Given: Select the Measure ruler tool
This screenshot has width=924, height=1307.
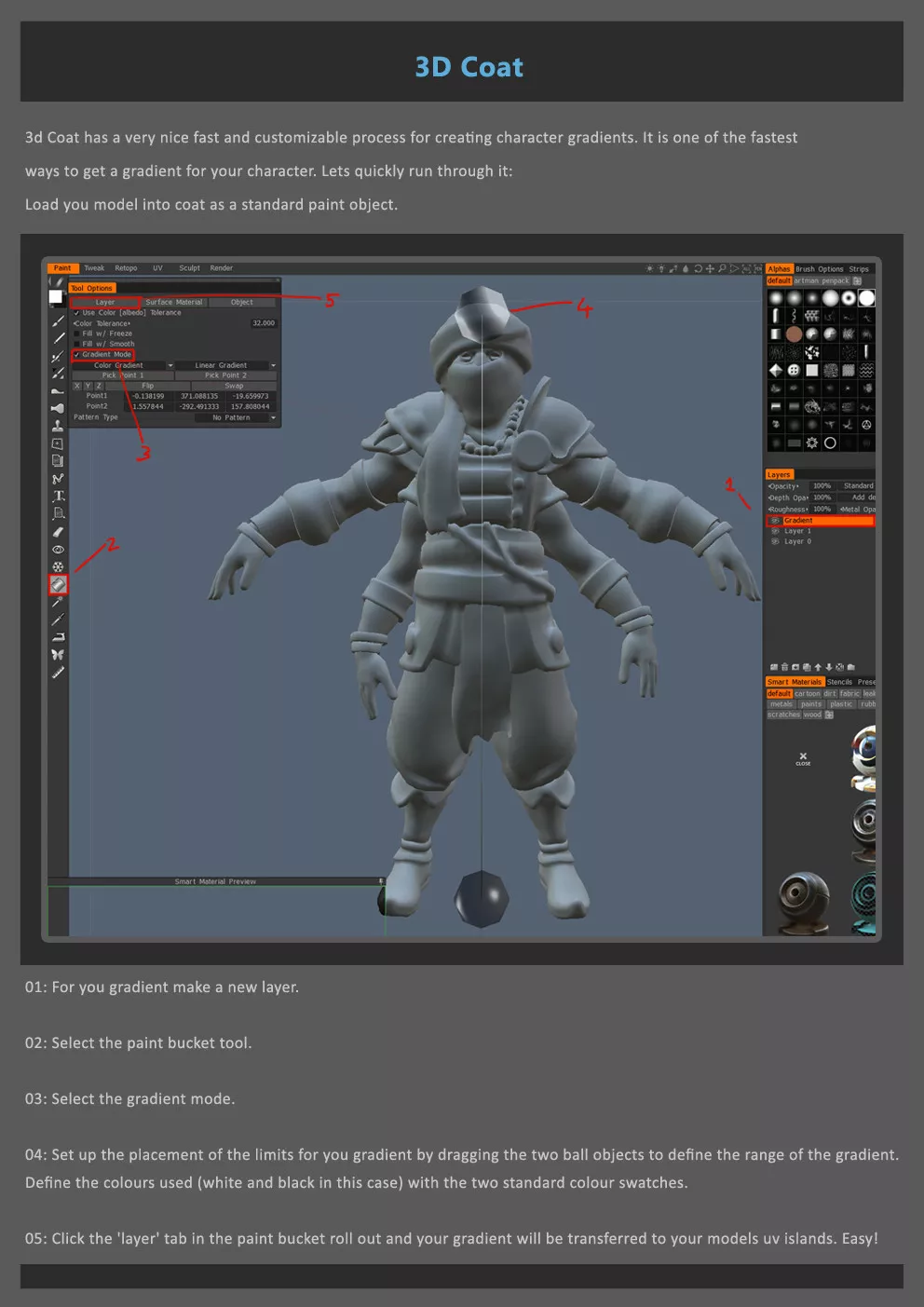Looking at the screenshot, I should (x=58, y=673).
